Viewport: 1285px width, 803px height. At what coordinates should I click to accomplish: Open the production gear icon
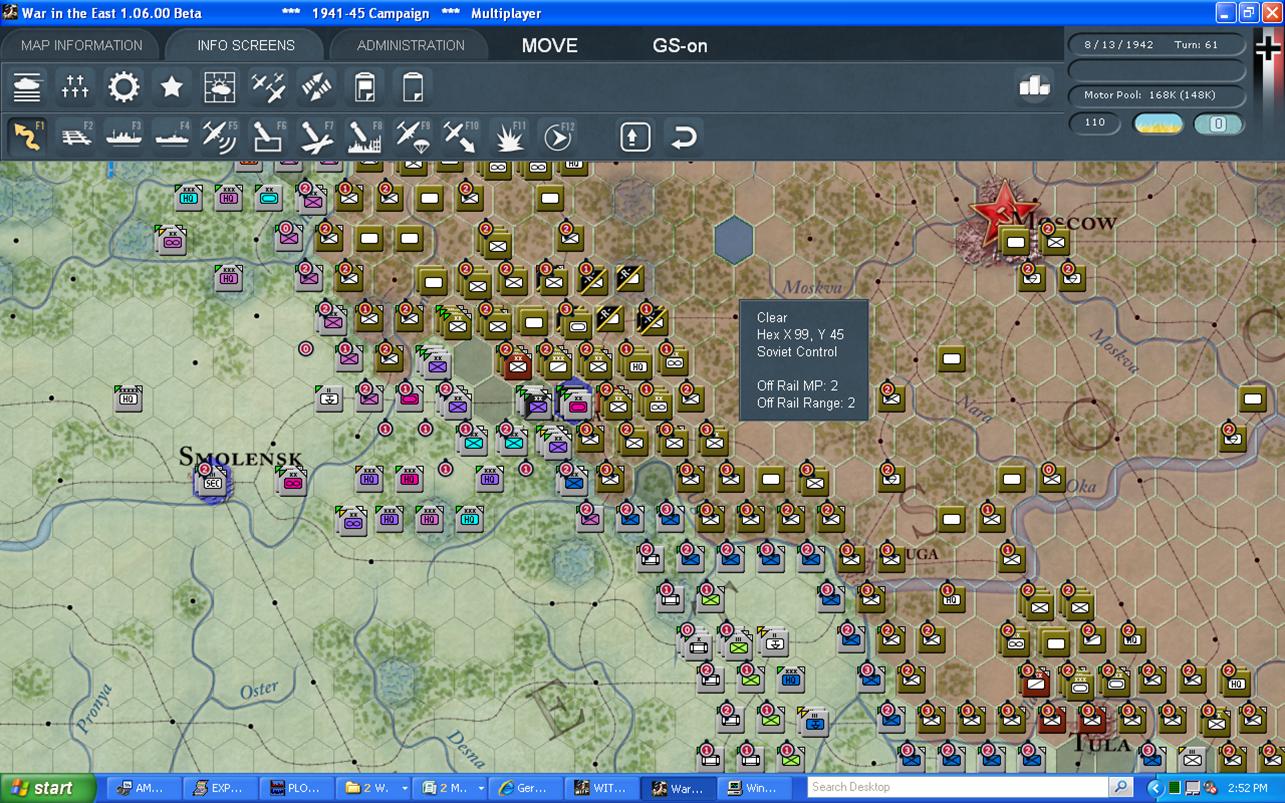point(123,87)
